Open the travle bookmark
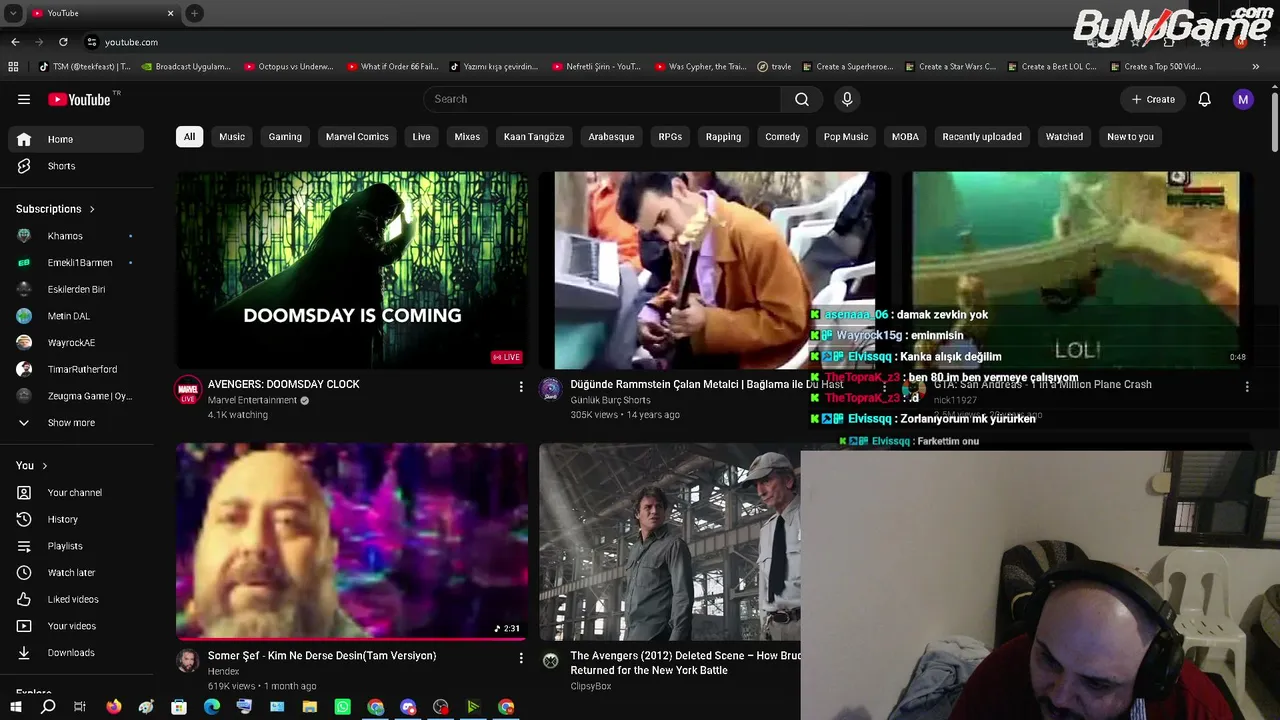Image resolution: width=1280 pixels, height=720 pixels. (x=774, y=67)
